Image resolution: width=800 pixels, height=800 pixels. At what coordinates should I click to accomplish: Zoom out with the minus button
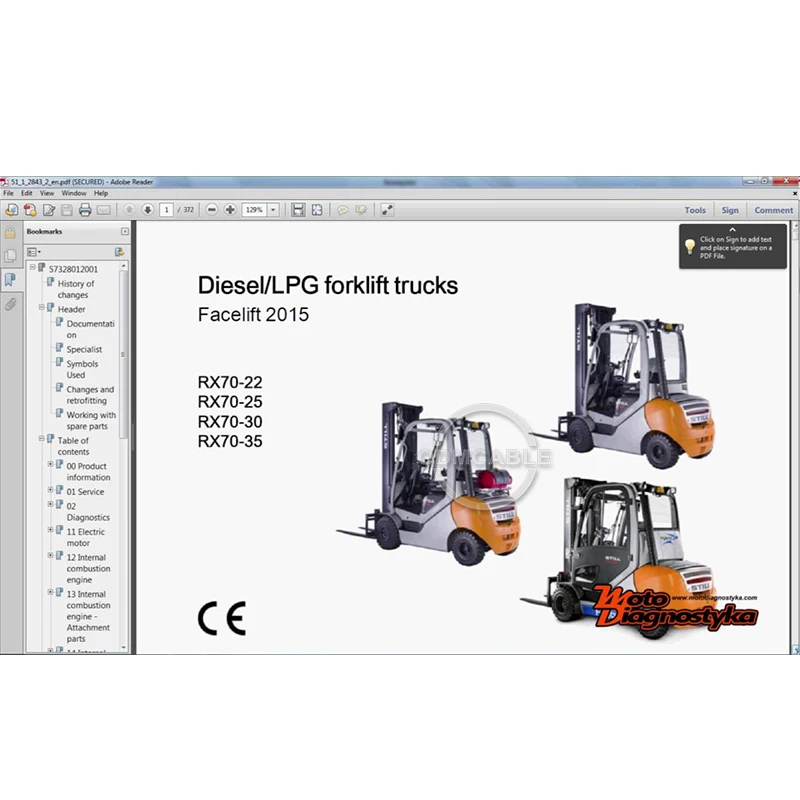212,210
